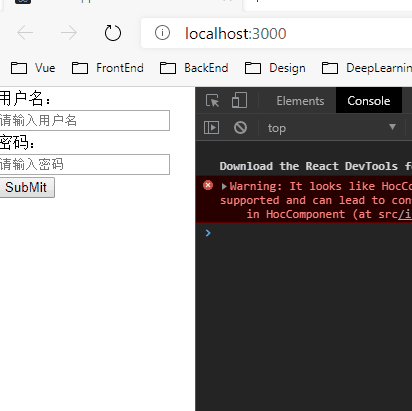
Task: Click the red error icon
Action: [x=208, y=185]
